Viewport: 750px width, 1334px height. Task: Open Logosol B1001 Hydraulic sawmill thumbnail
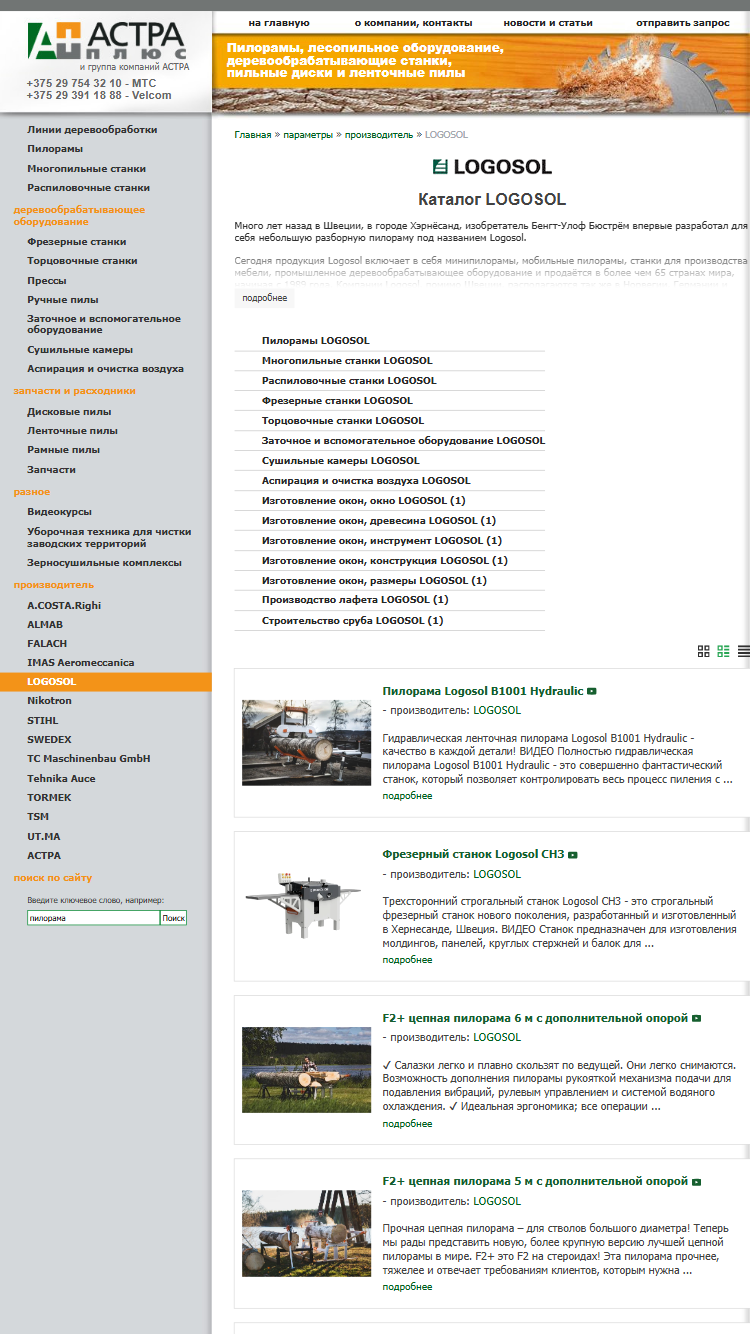(x=306, y=742)
